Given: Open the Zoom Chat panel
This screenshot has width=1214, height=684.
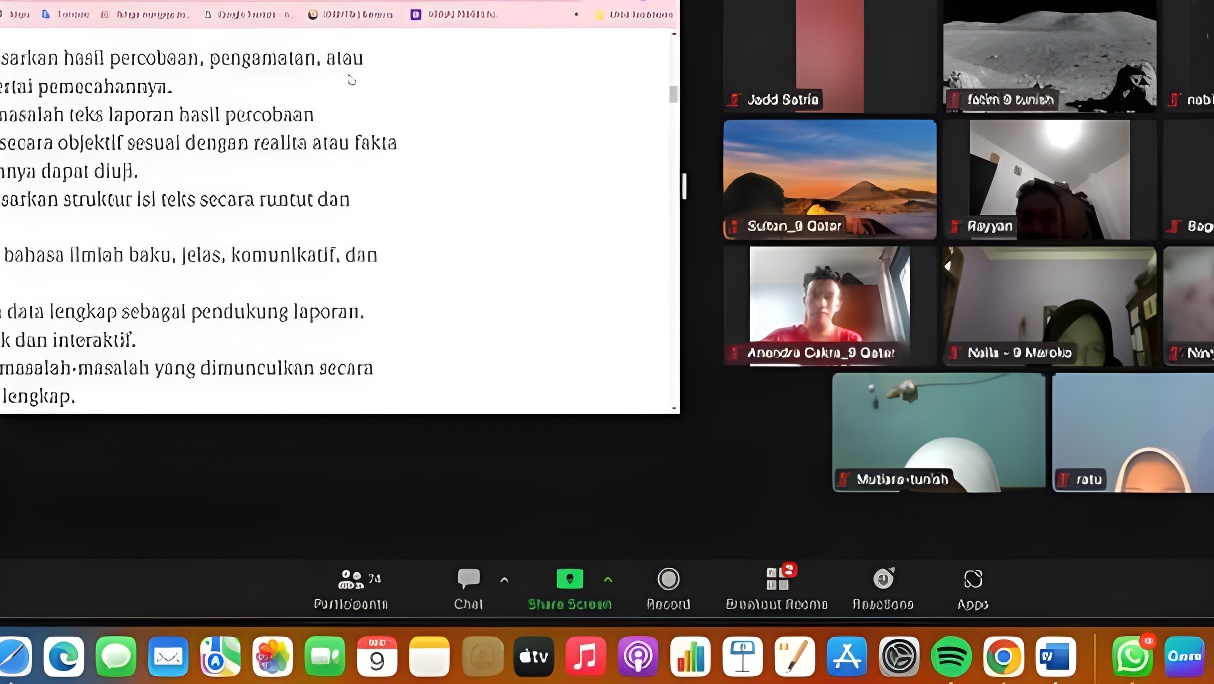Looking at the screenshot, I should 468,589.
